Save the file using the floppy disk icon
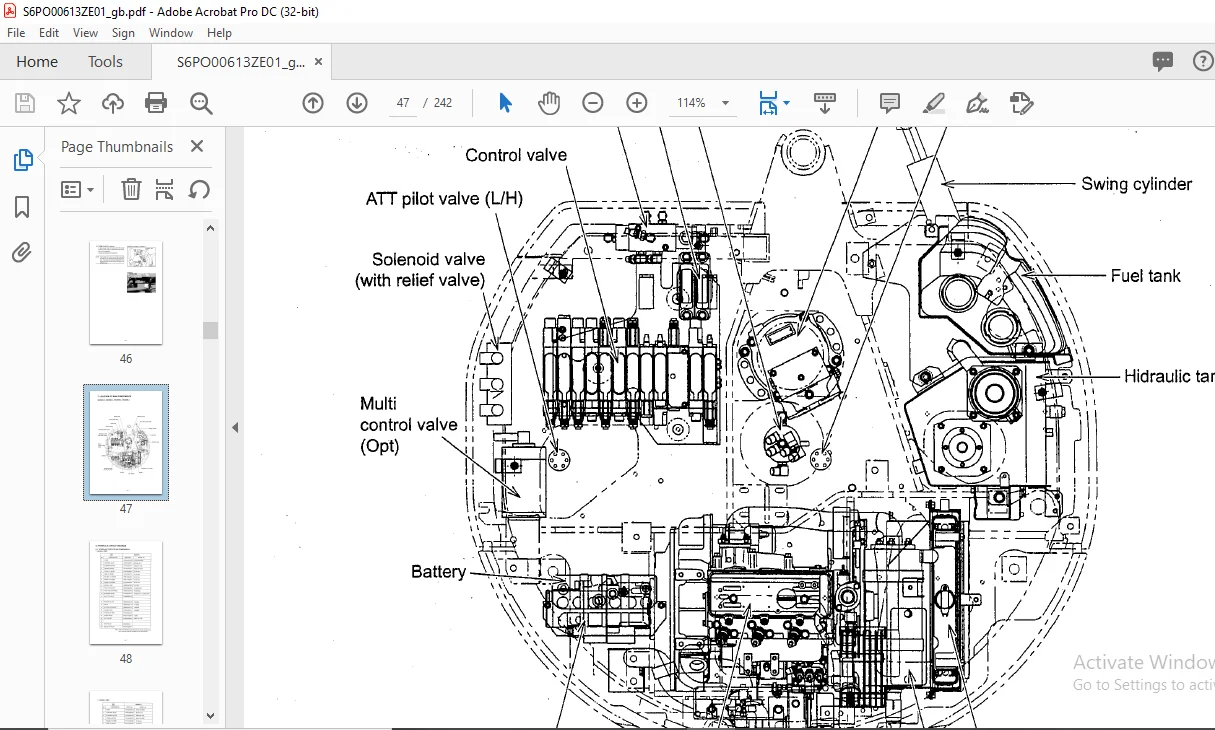The image size is (1215, 730). 25,103
